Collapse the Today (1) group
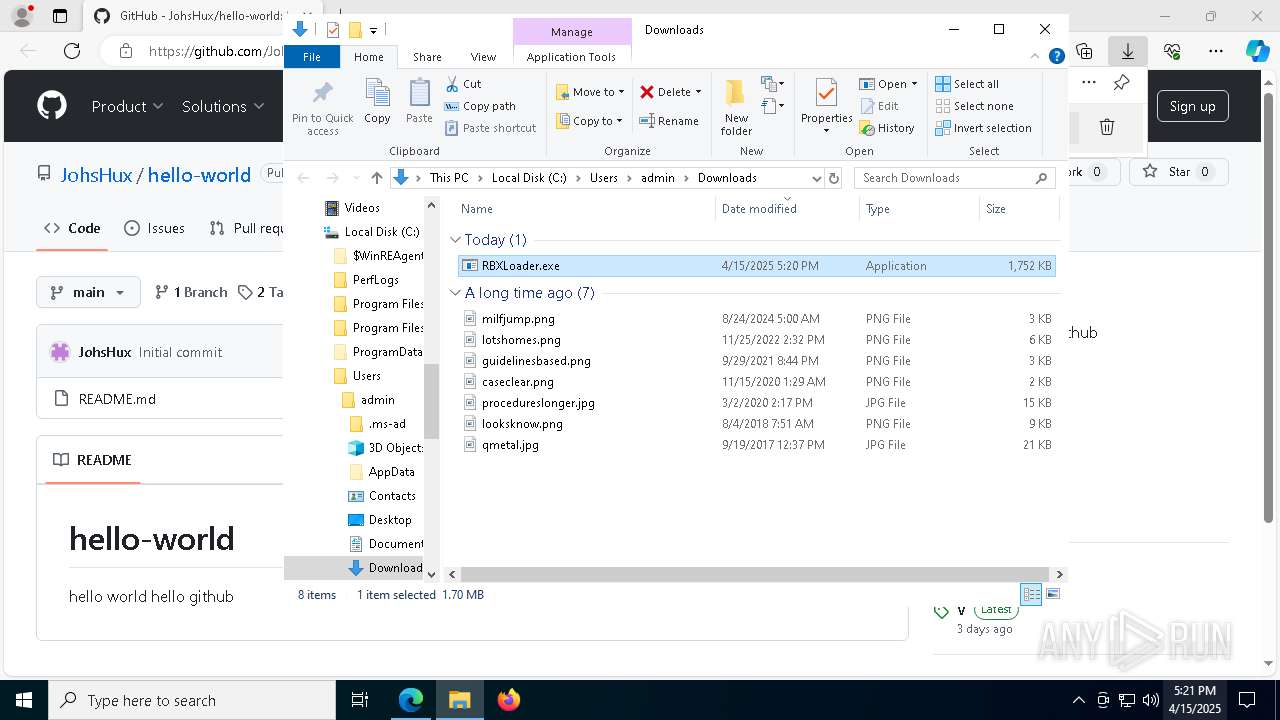The image size is (1280, 720). 455,240
